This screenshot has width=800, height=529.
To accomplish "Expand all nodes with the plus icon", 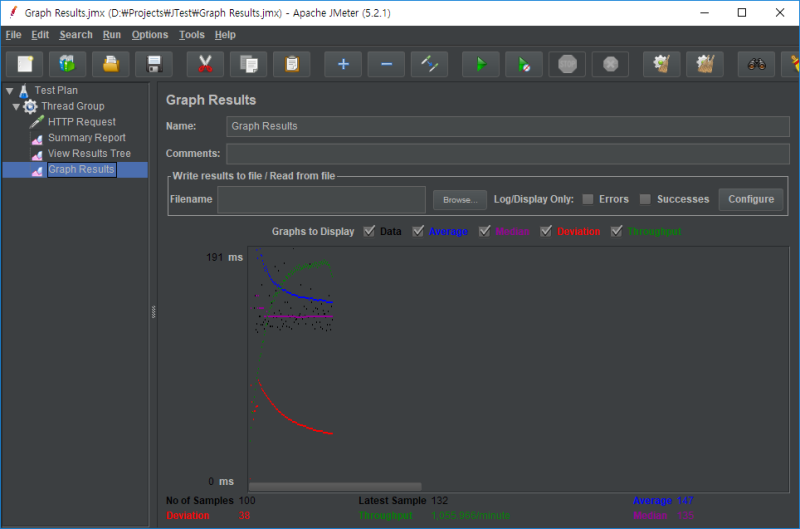I will pyautogui.click(x=343, y=64).
